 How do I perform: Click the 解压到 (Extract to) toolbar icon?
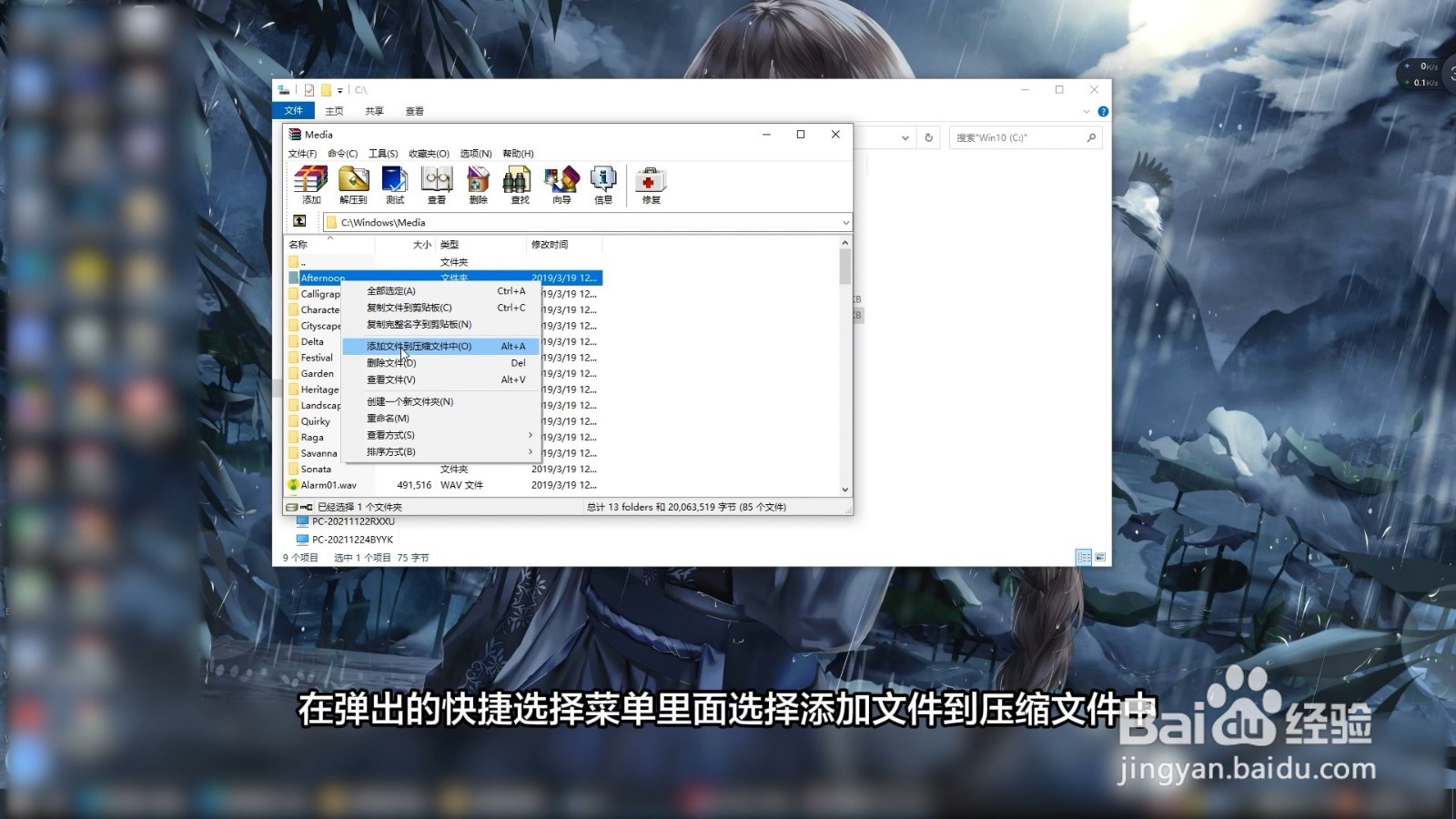click(353, 186)
